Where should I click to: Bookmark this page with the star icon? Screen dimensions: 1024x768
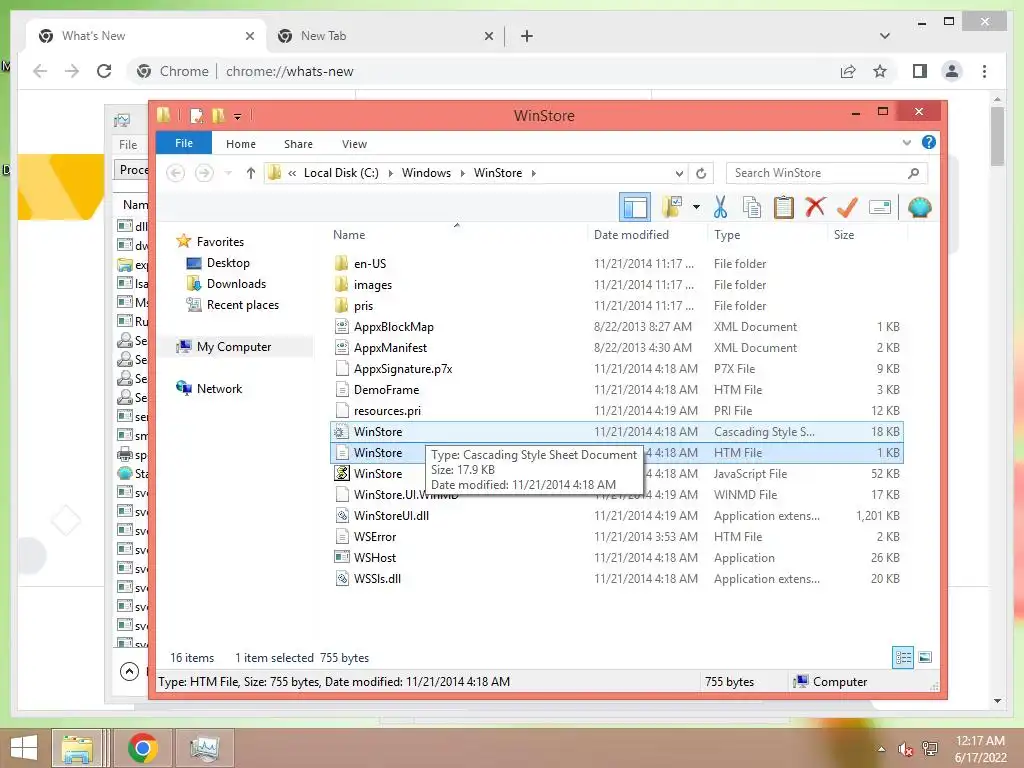click(880, 71)
